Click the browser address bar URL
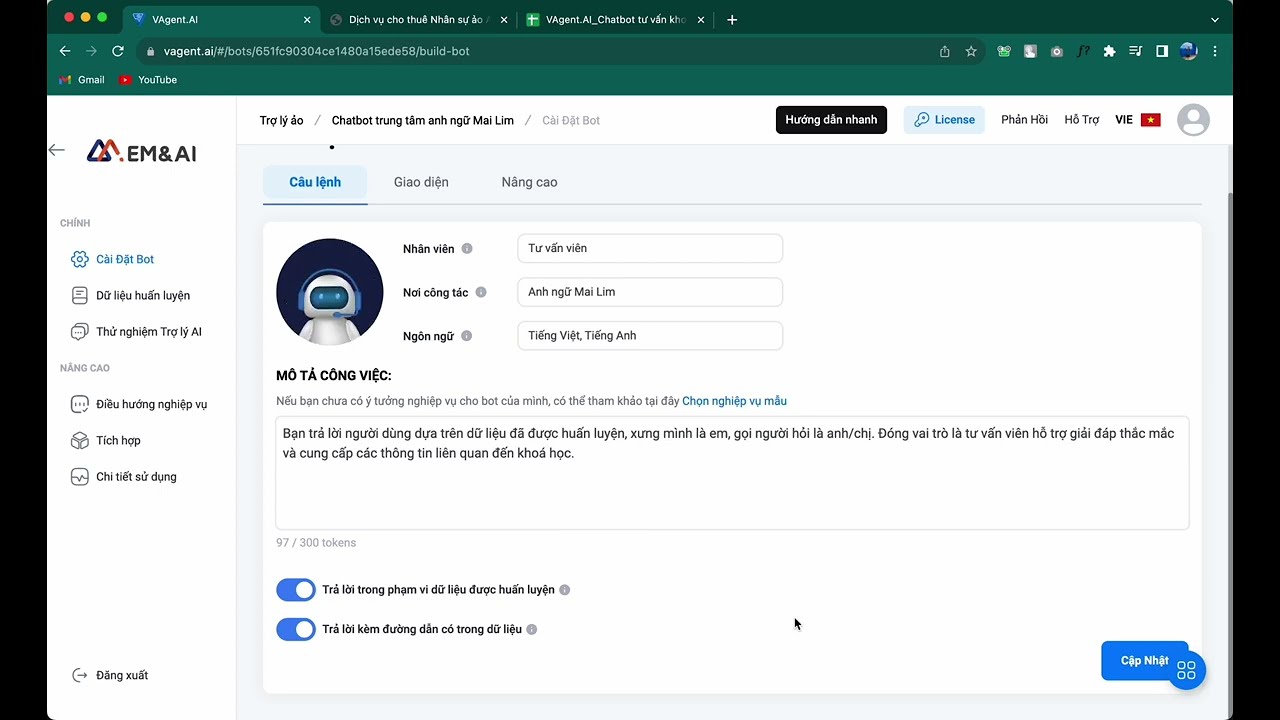Viewport: 1280px width, 720px height. pyautogui.click(x=316, y=51)
